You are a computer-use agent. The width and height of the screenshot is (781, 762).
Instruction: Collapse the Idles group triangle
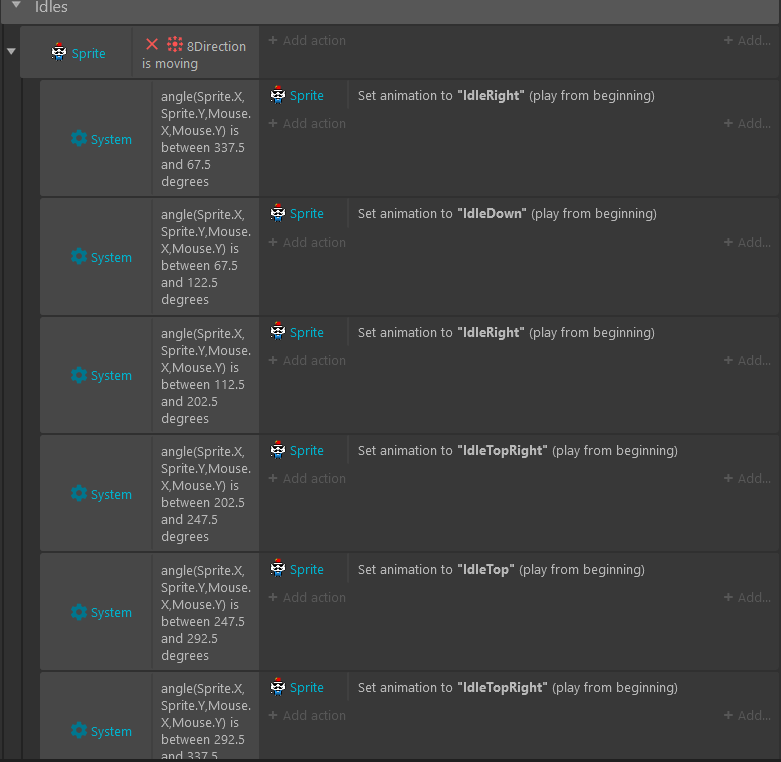point(16,5)
